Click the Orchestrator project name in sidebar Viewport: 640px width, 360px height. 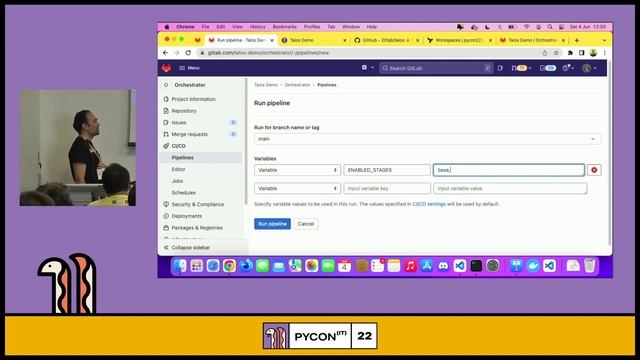[190, 85]
